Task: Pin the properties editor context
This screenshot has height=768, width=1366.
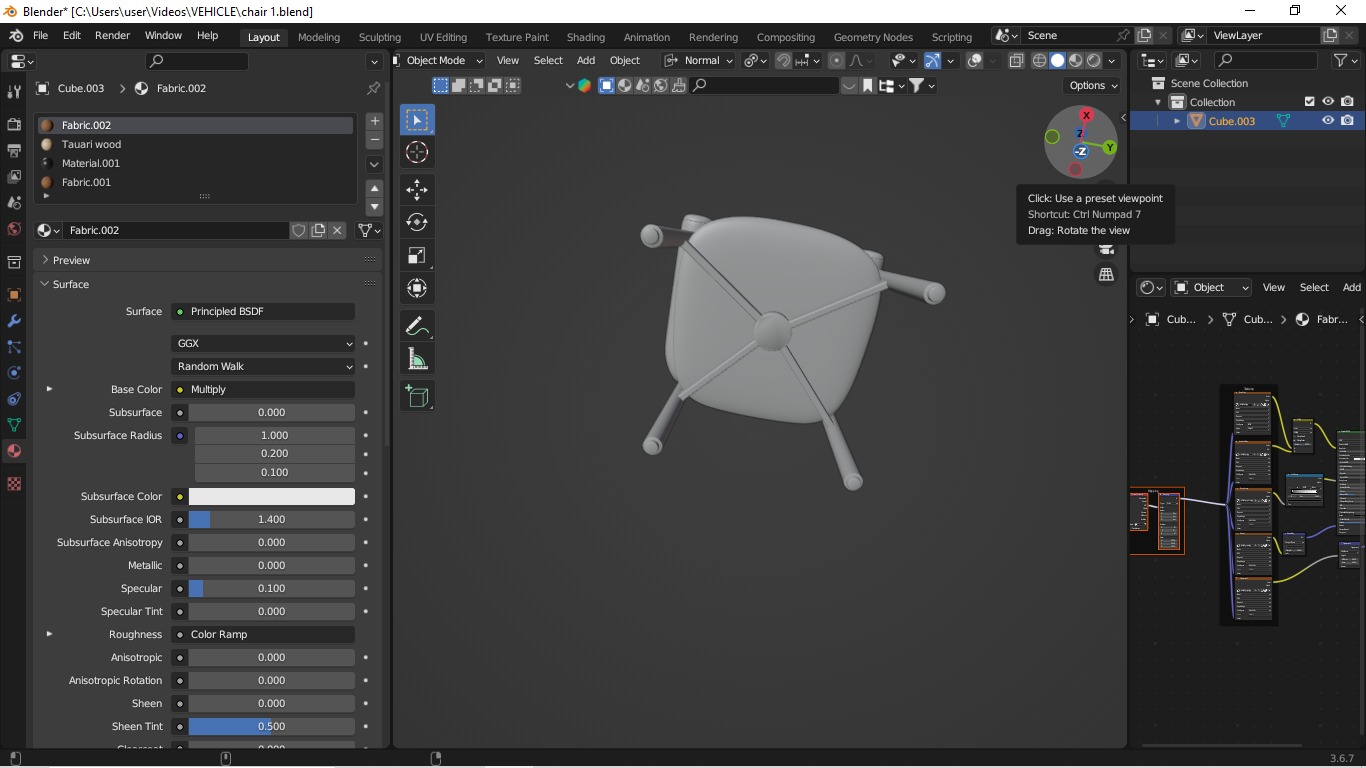Action: 373,88
